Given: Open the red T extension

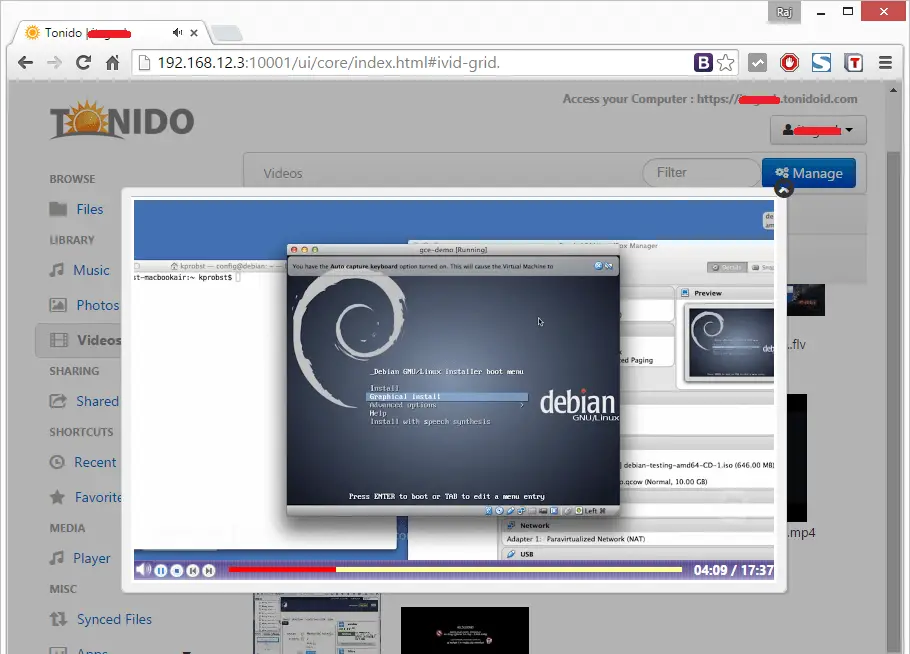Looking at the screenshot, I should (853, 63).
